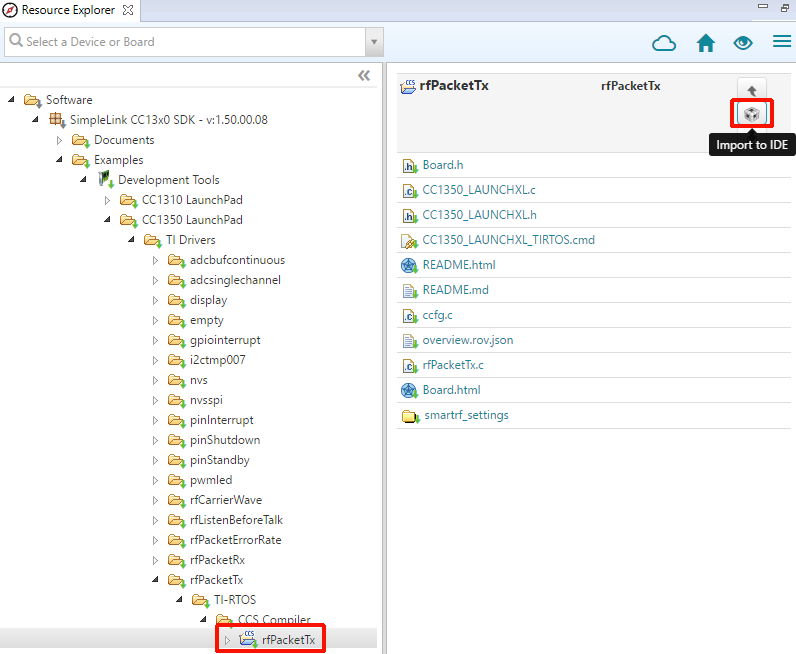Click the SimpleLink SDK package icon
Screen dimensions: 796x654
[x=57, y=120]
